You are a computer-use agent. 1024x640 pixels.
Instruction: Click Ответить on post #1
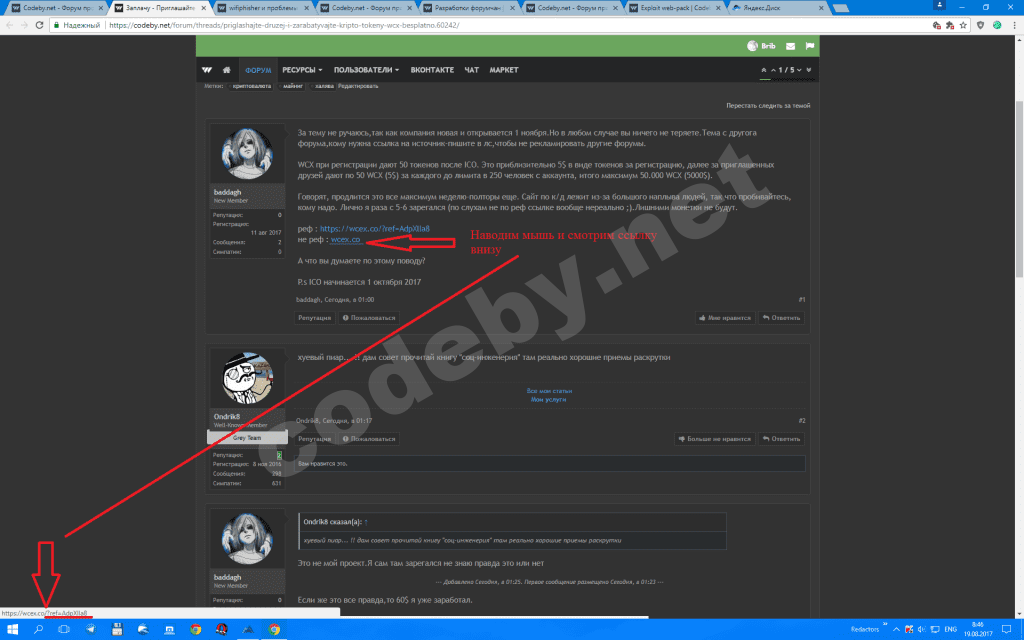[x=781, y=318]
